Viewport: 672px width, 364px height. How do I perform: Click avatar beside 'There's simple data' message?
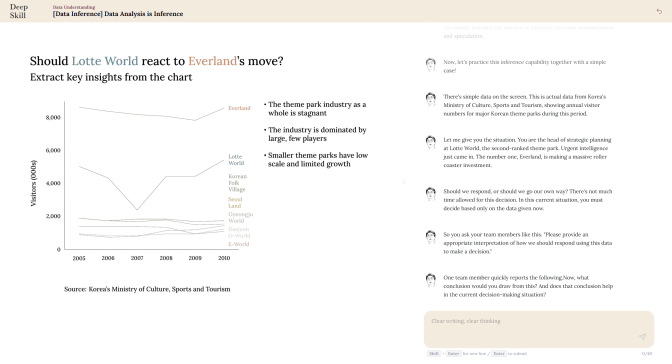pyautogui.click(x=431, y=99)
